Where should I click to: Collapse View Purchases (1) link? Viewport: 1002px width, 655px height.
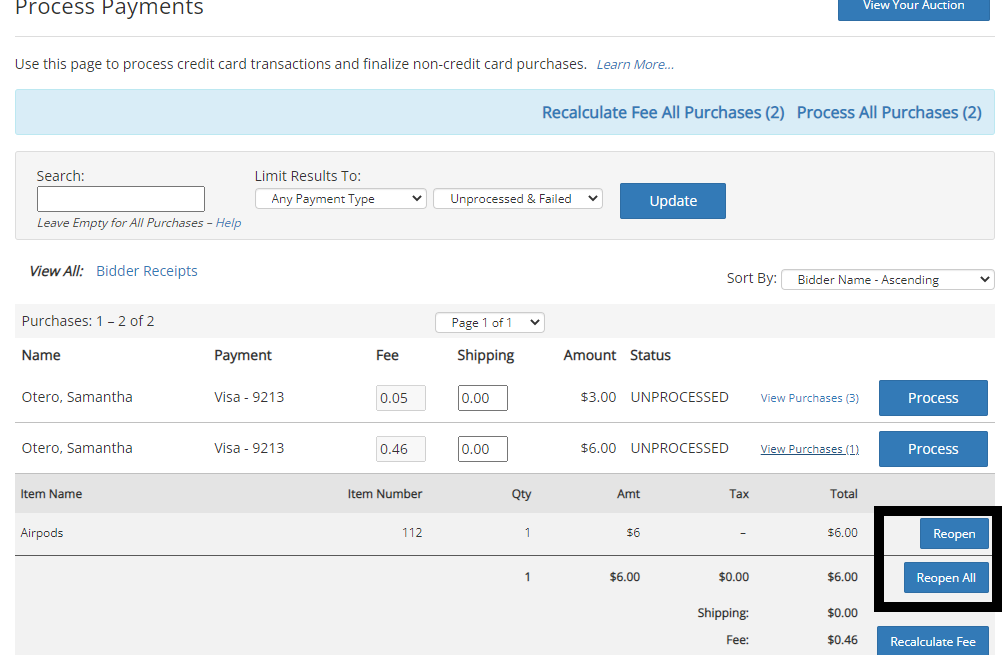[809, 449]
